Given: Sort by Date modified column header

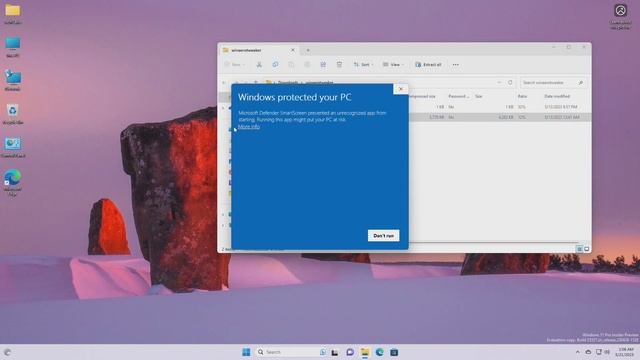Looking at the screenshot, I should tap(557, 96).
